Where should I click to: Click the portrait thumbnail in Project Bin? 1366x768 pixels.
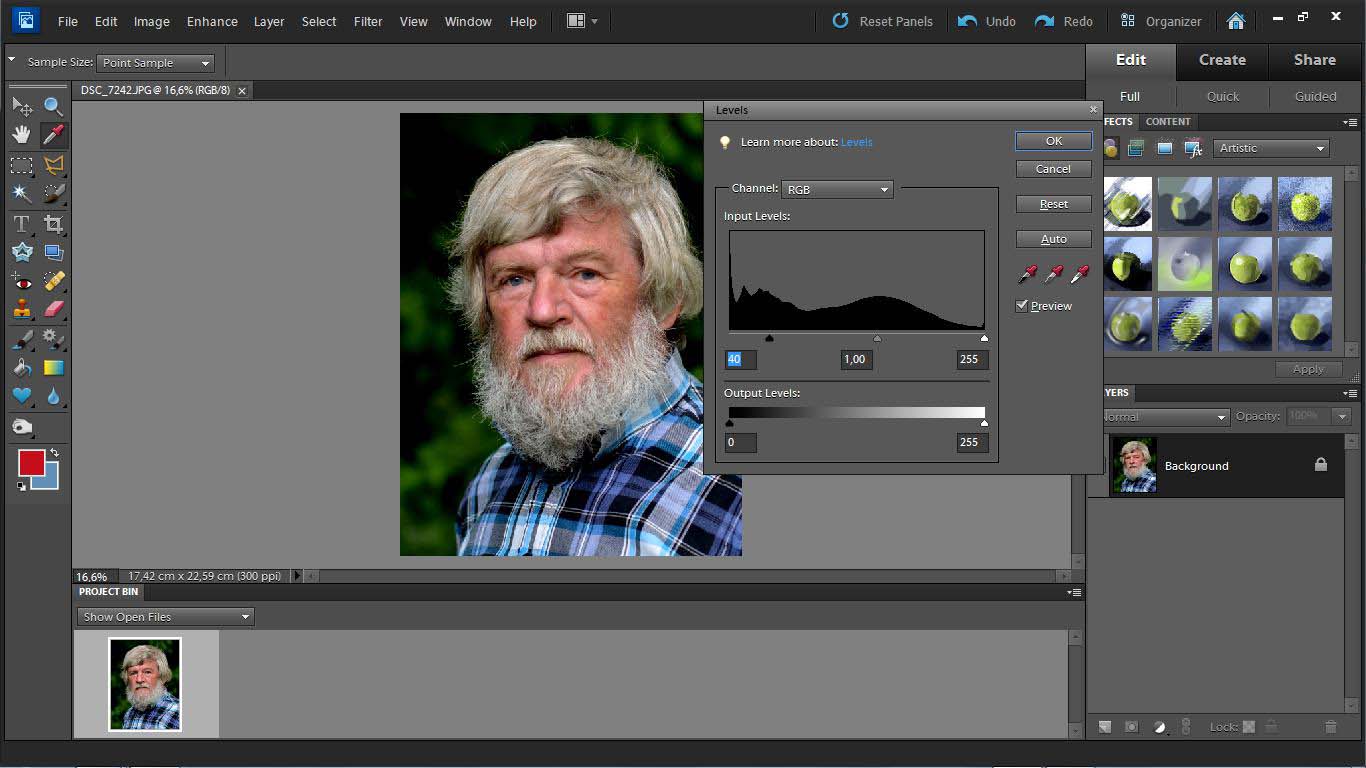click(x=145, y=685)
